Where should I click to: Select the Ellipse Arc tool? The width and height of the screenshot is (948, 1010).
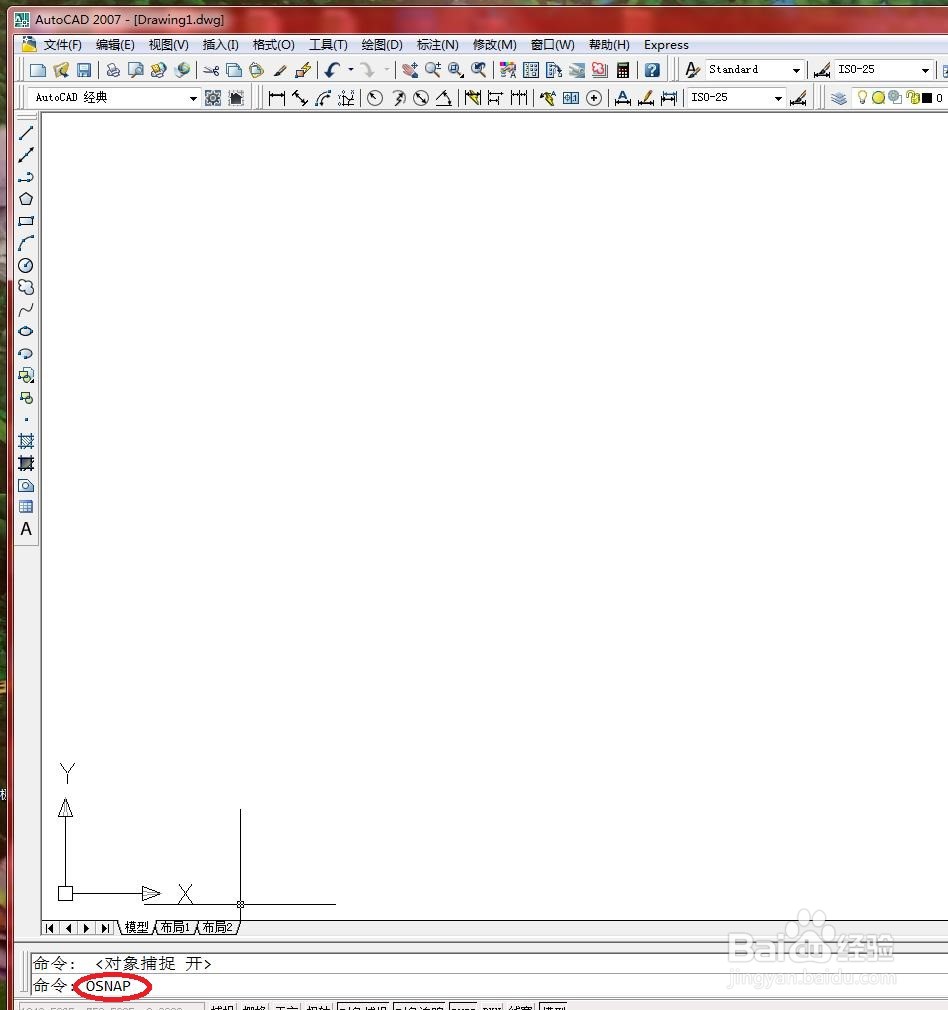point(26,354)
